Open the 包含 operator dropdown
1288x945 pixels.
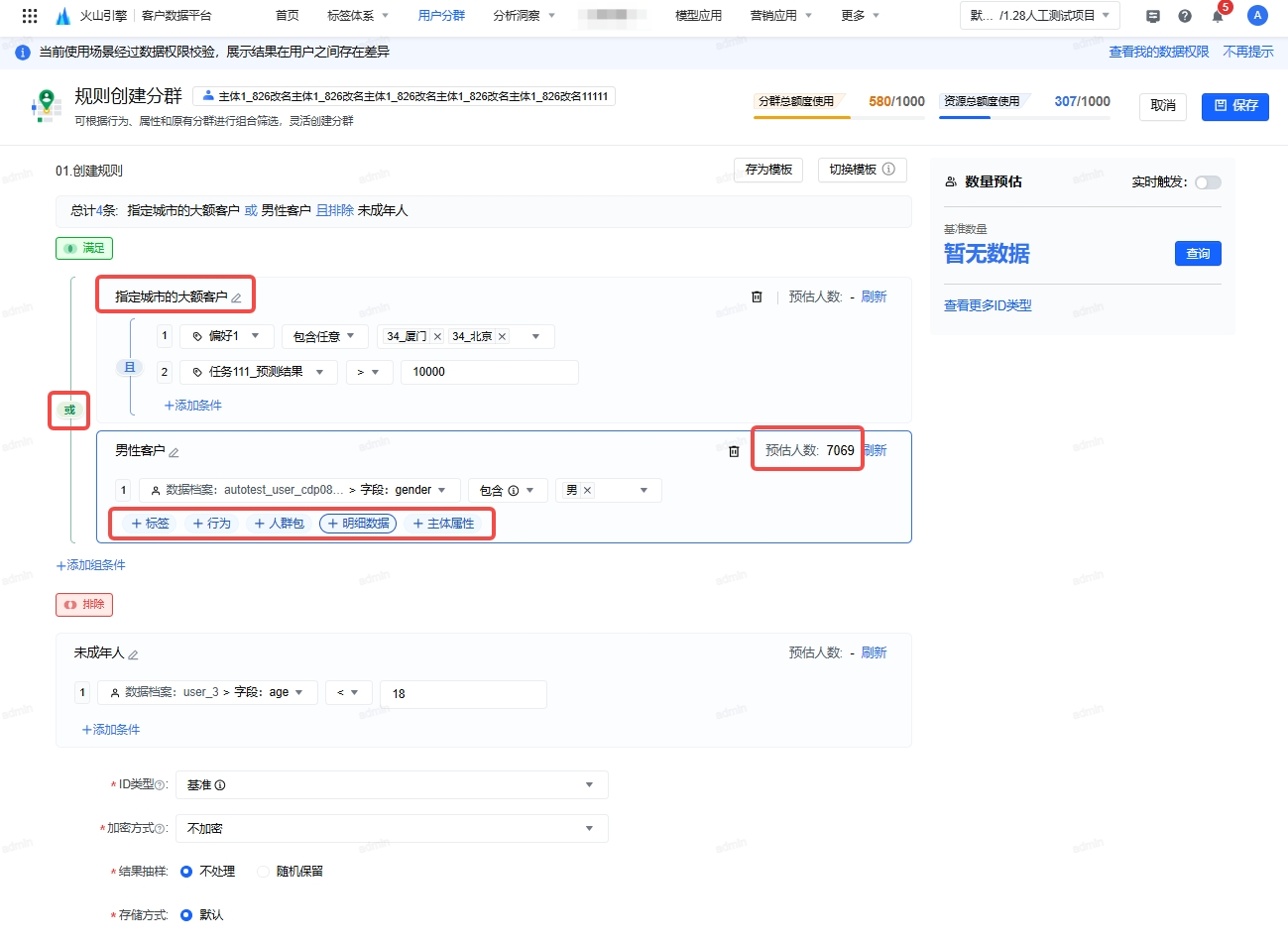[508, 490]
